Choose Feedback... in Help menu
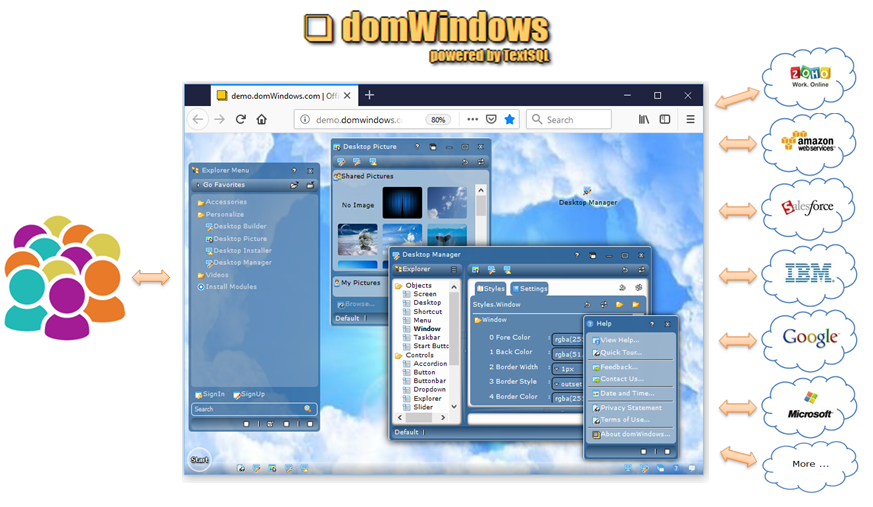This screenshot has width=873, height=507. [615, 367]
